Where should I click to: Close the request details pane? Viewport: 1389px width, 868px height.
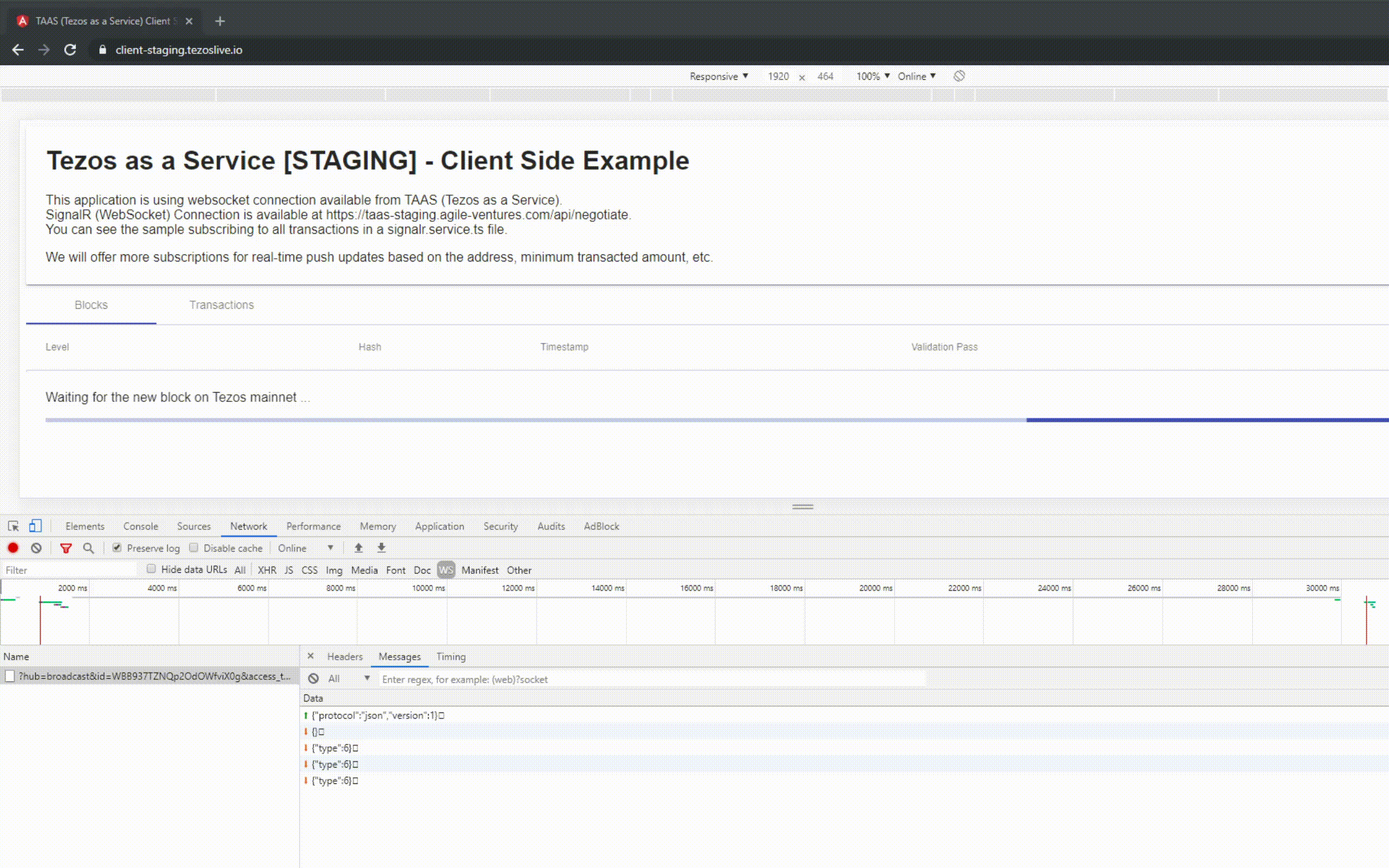point(310,655)
